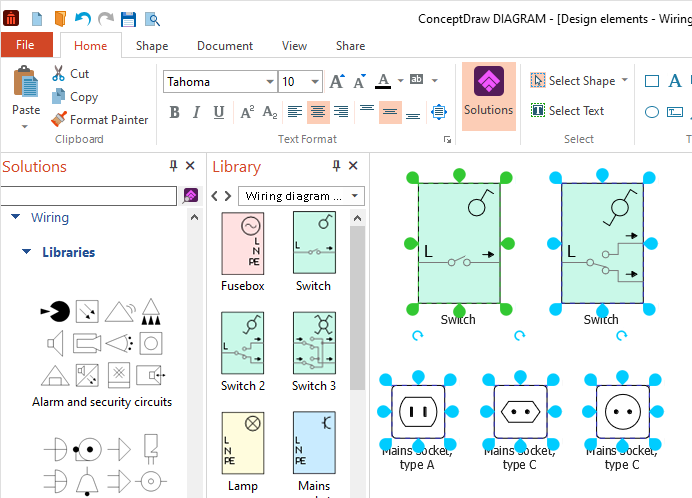692x498 pixels.
Task: Click the New document icon
Action: tap(37, 19)
